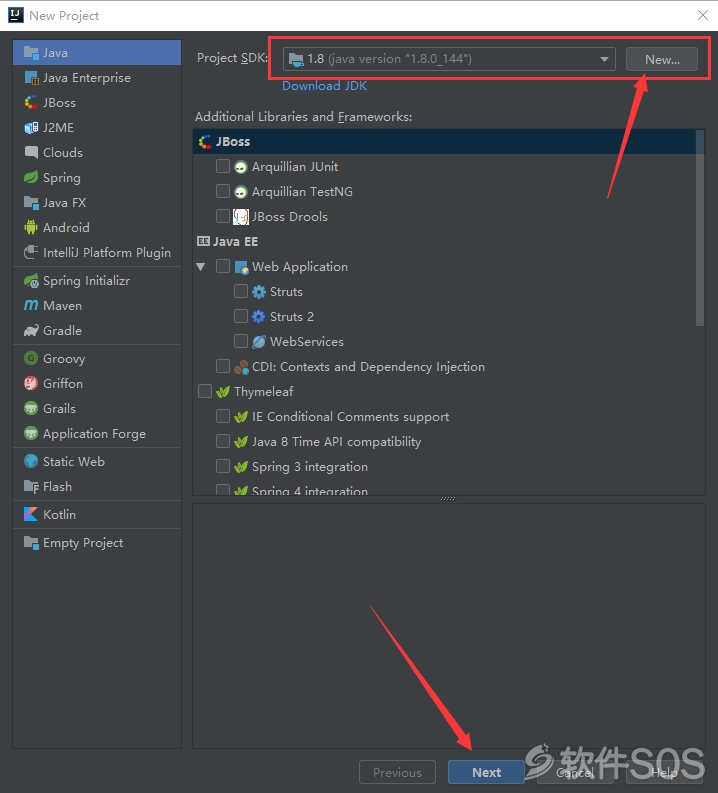Screen dimensions: 718x793
Task: Click the Arquillian JUnit icon
Action: pos(241,167)
